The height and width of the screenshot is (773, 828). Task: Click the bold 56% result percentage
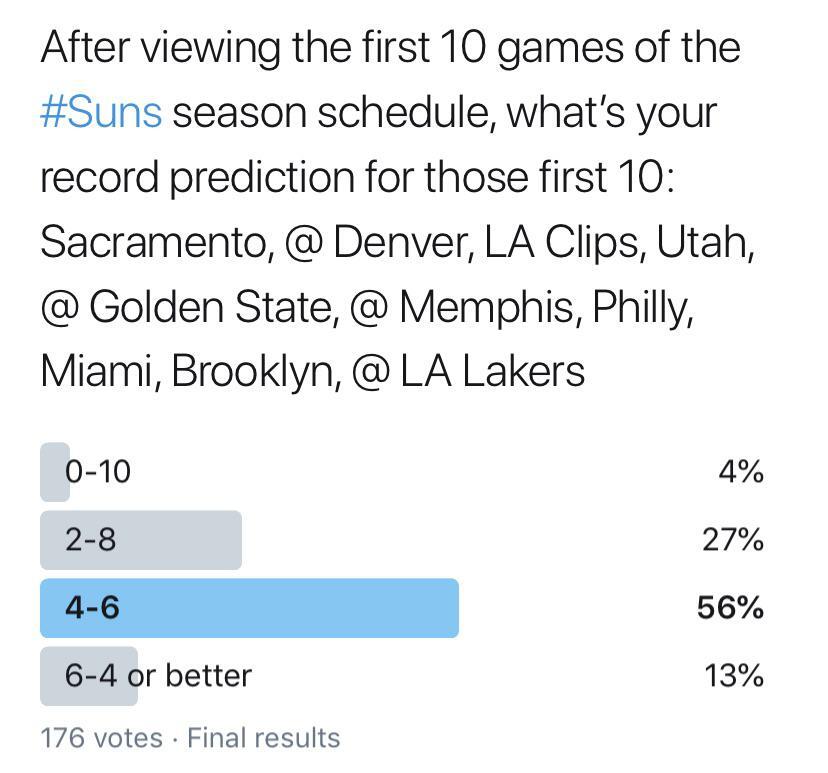(x=731, y=607)
